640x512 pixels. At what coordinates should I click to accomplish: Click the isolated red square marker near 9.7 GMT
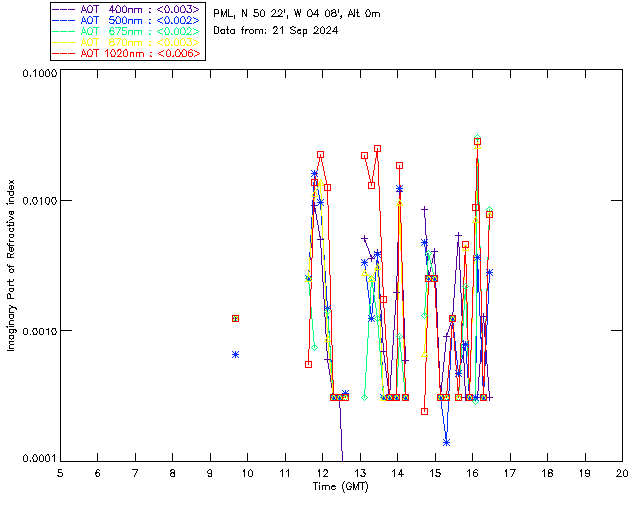(235, 318)
